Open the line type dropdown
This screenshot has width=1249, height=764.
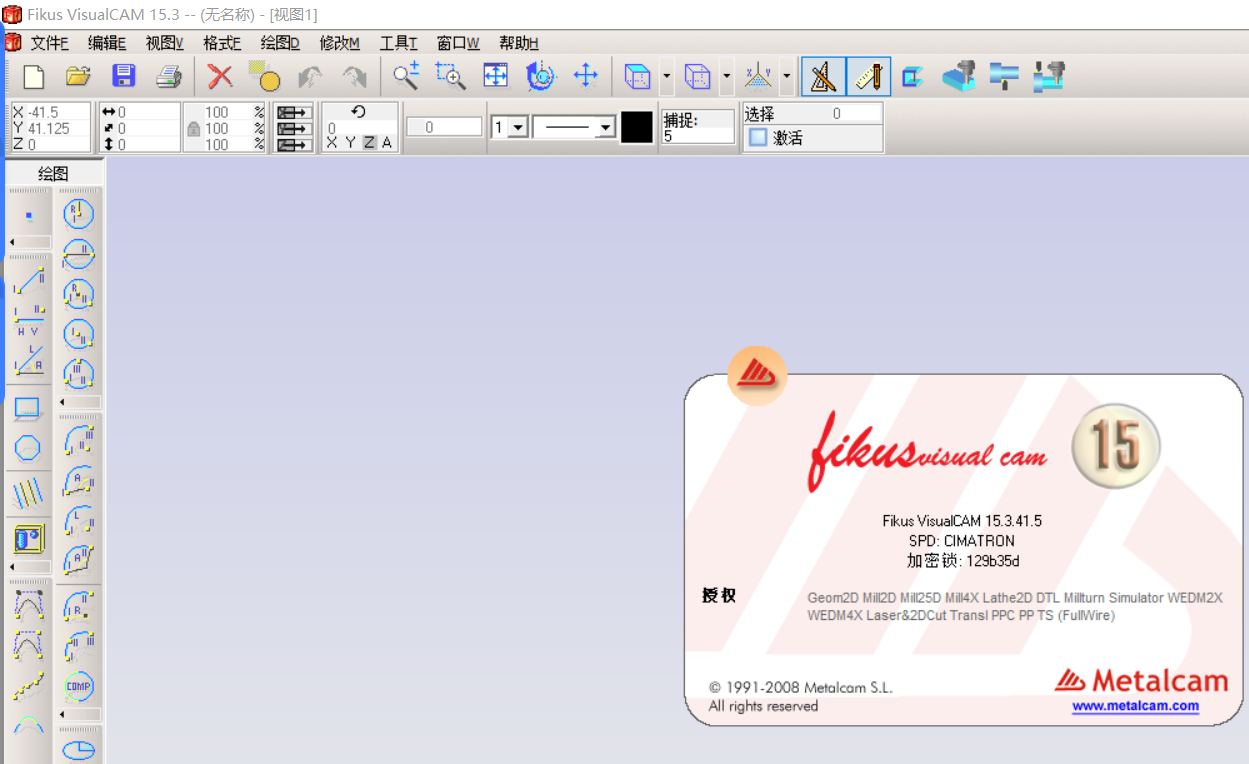(604, 127)
